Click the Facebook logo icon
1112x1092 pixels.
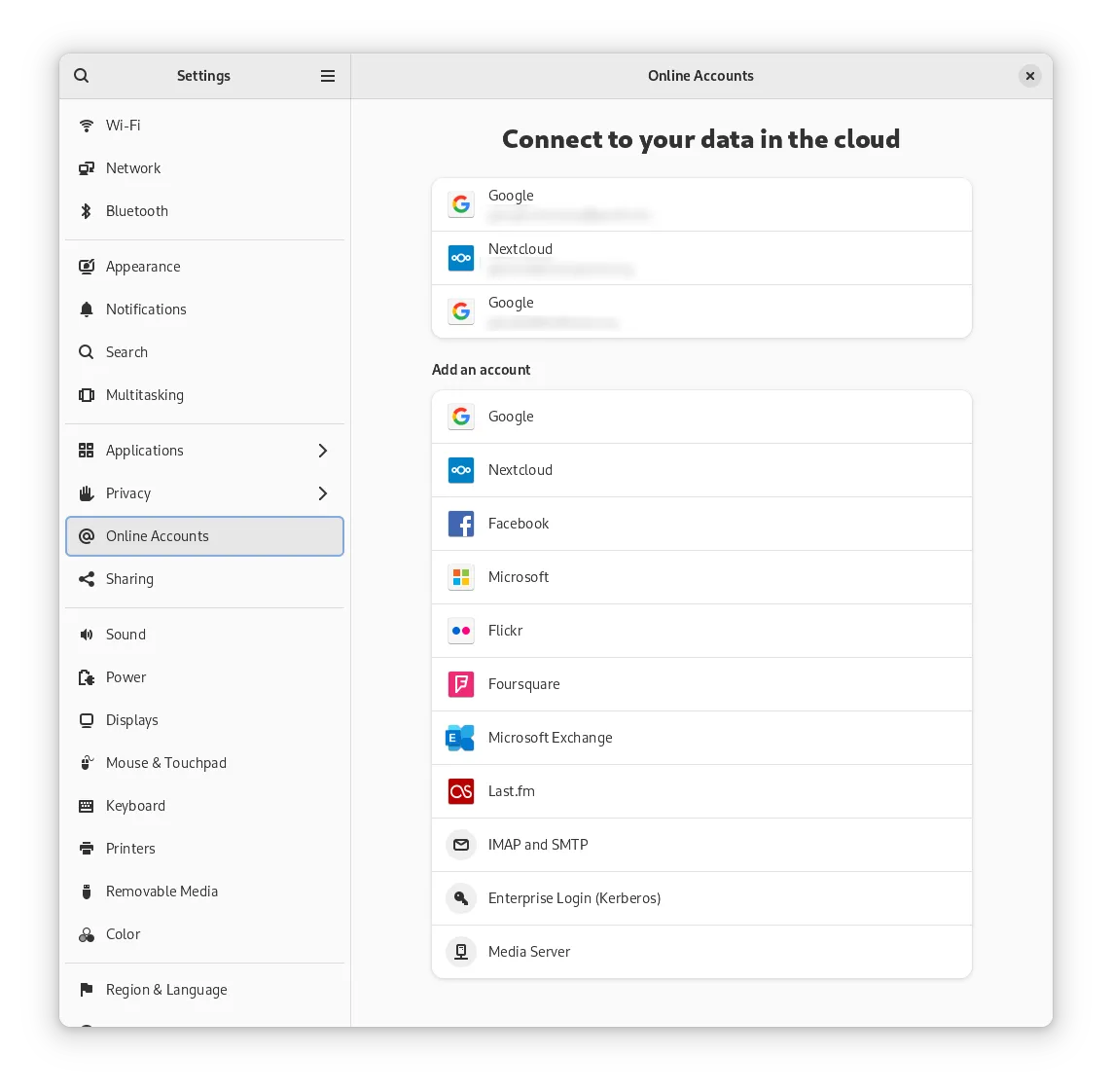click(x=461, y=524)
